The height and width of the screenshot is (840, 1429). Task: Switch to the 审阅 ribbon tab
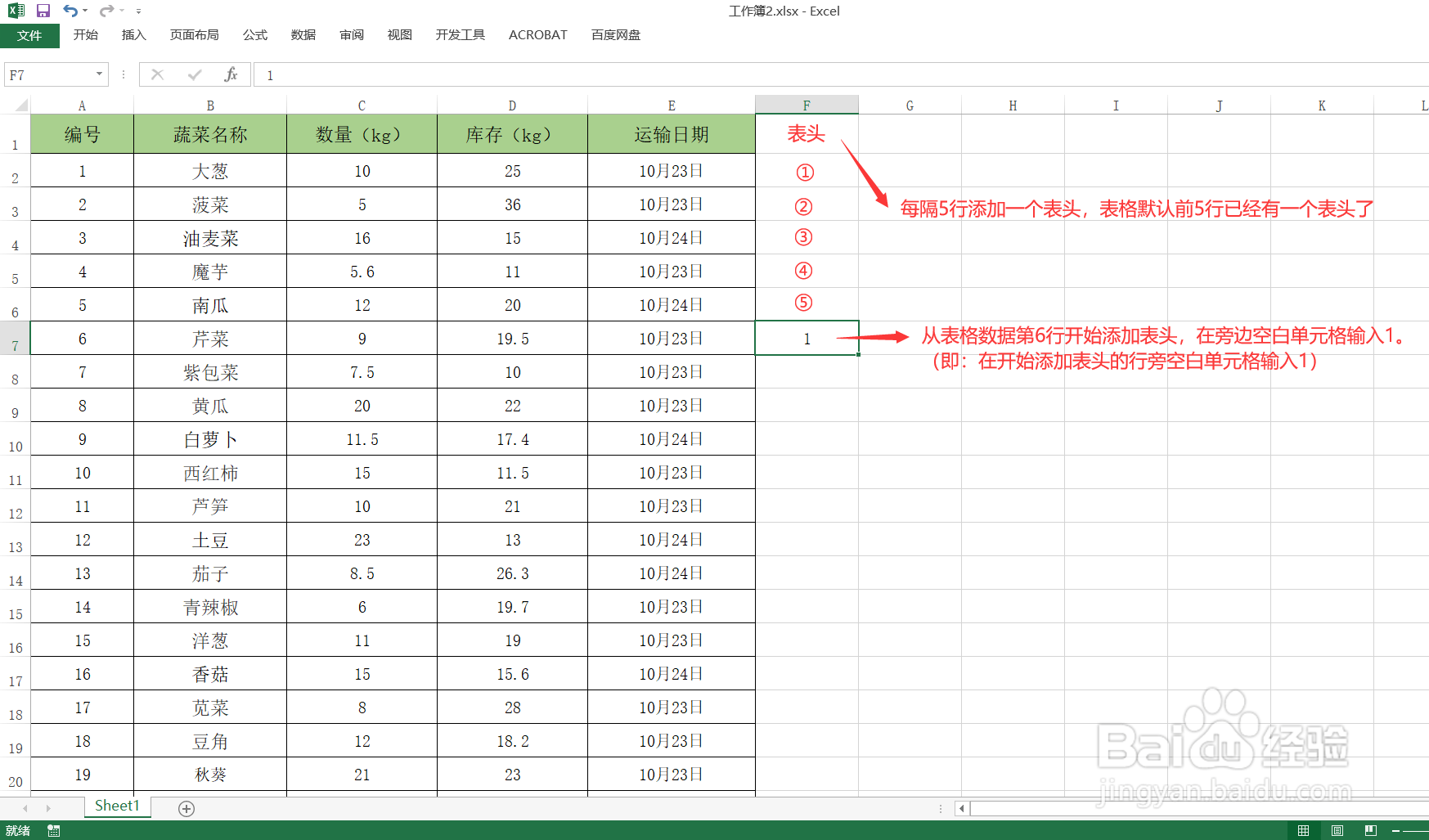pyautogui.click(x=352, y=35)
